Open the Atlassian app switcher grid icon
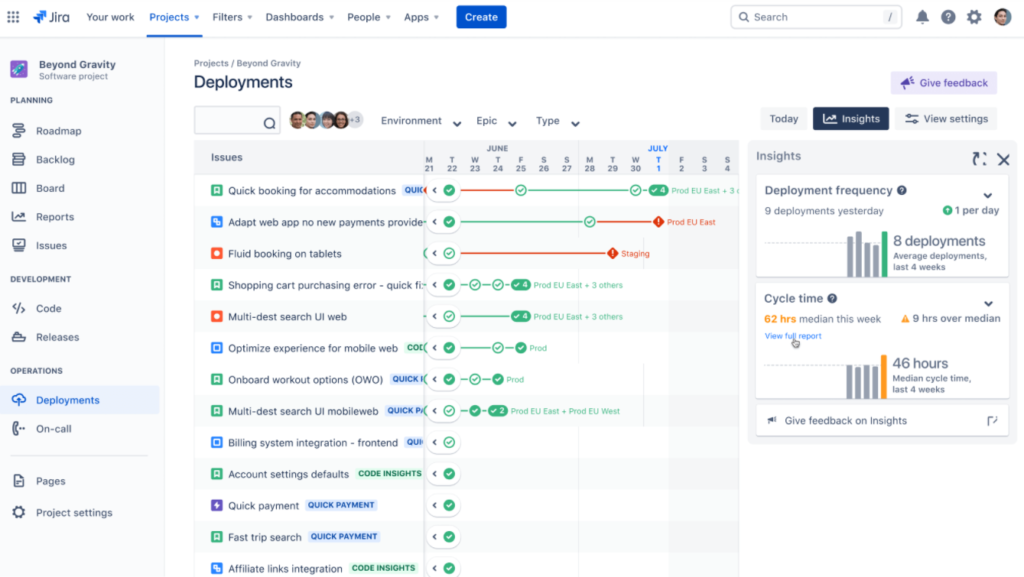 [x=13, y=16]
